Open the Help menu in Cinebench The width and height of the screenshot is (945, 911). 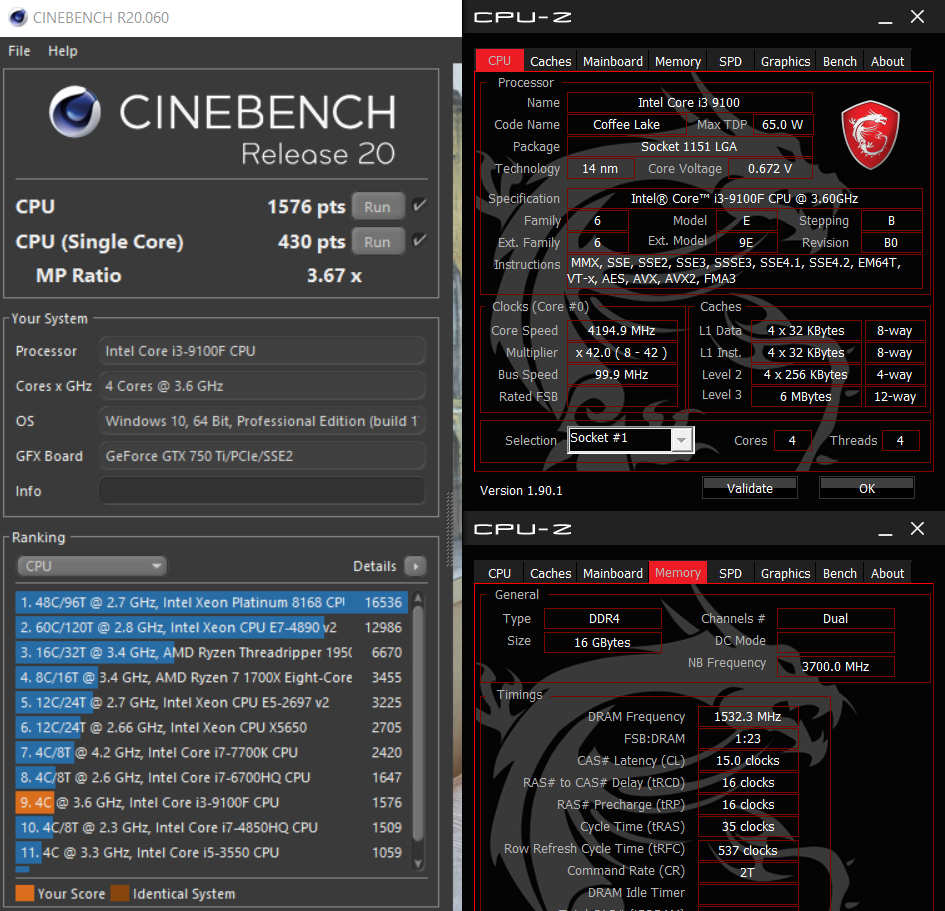(63, 51)
